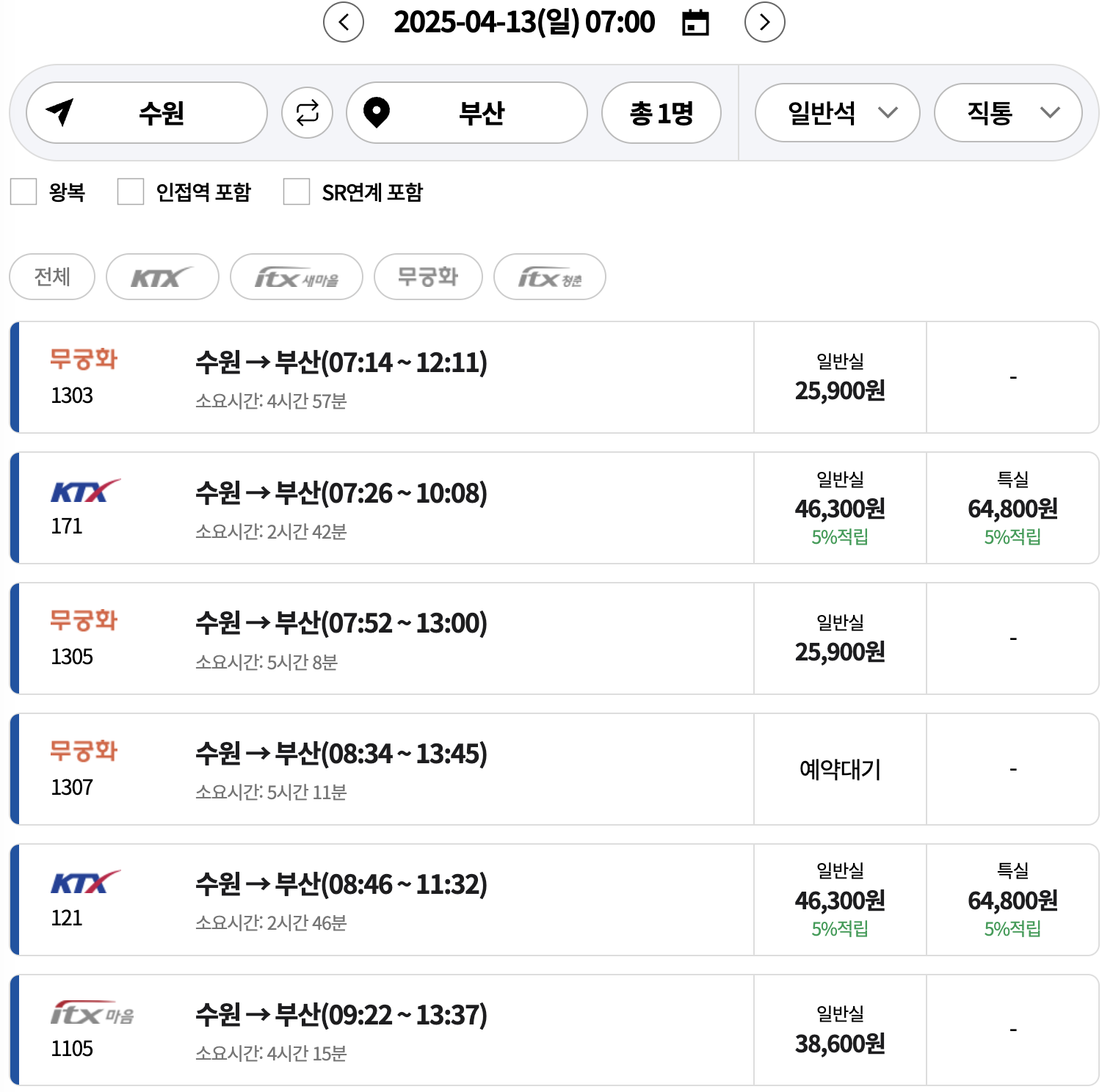Click route 수원→부산(08:46~11:32)
The image size is (1113, 1092).
point(341,884)
